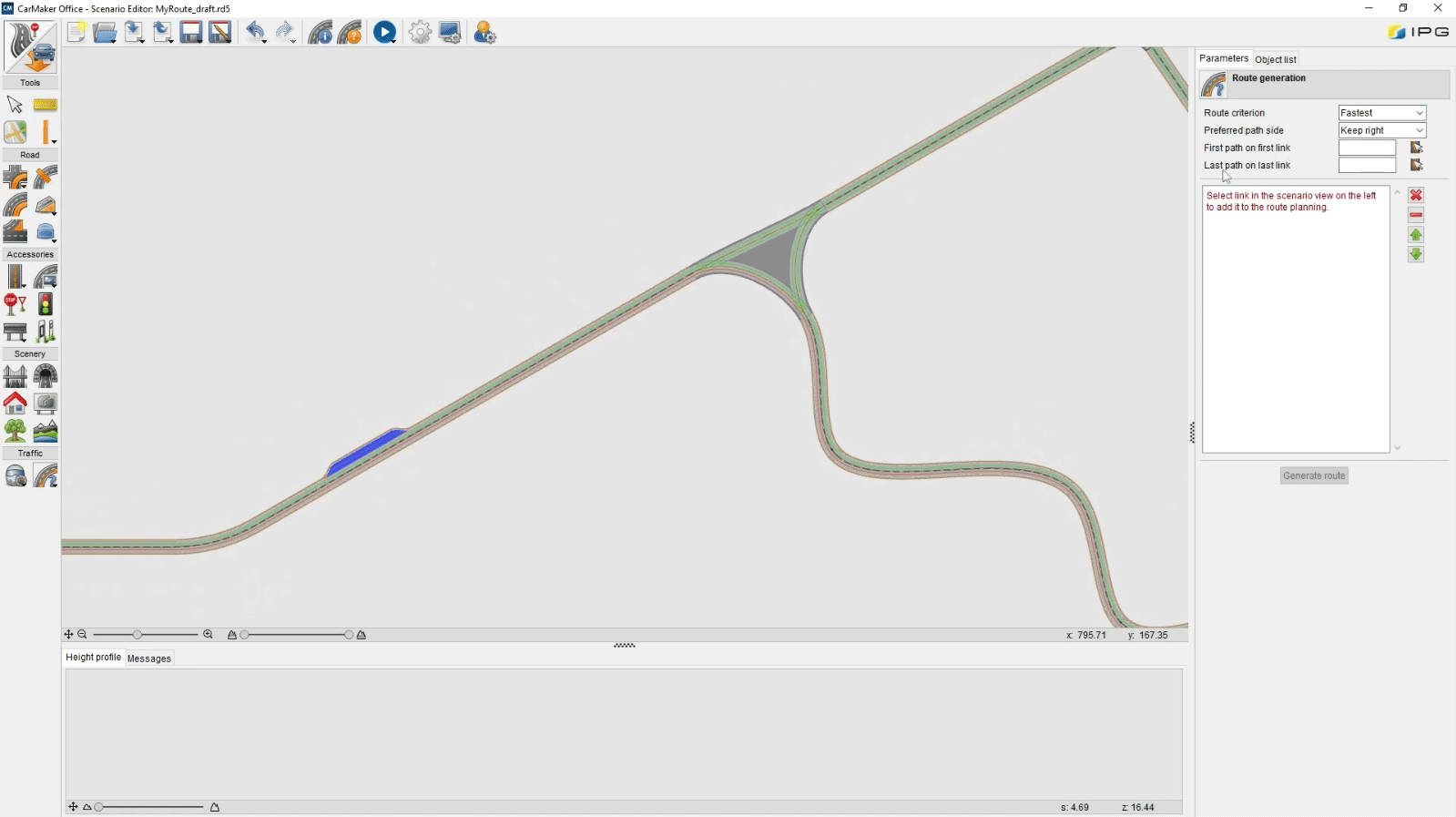Image resolution: width=1456 pixels, height=817 pixels.
Task: Click the First path on first link field
Action: 1368,148
